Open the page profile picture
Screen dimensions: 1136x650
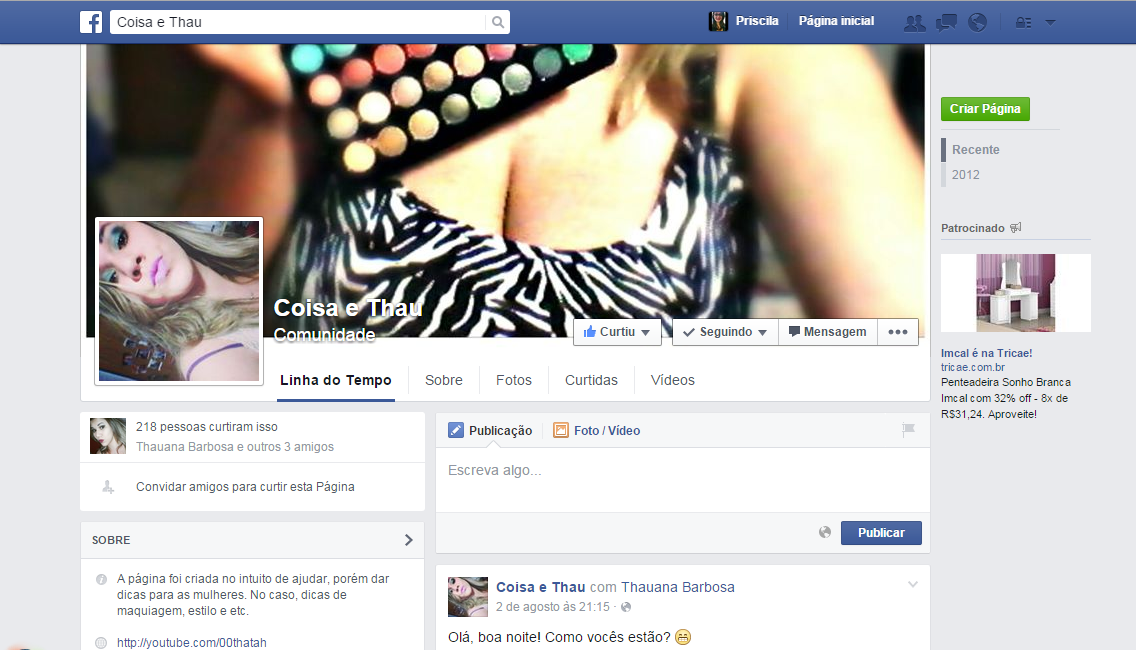point(179,301)
